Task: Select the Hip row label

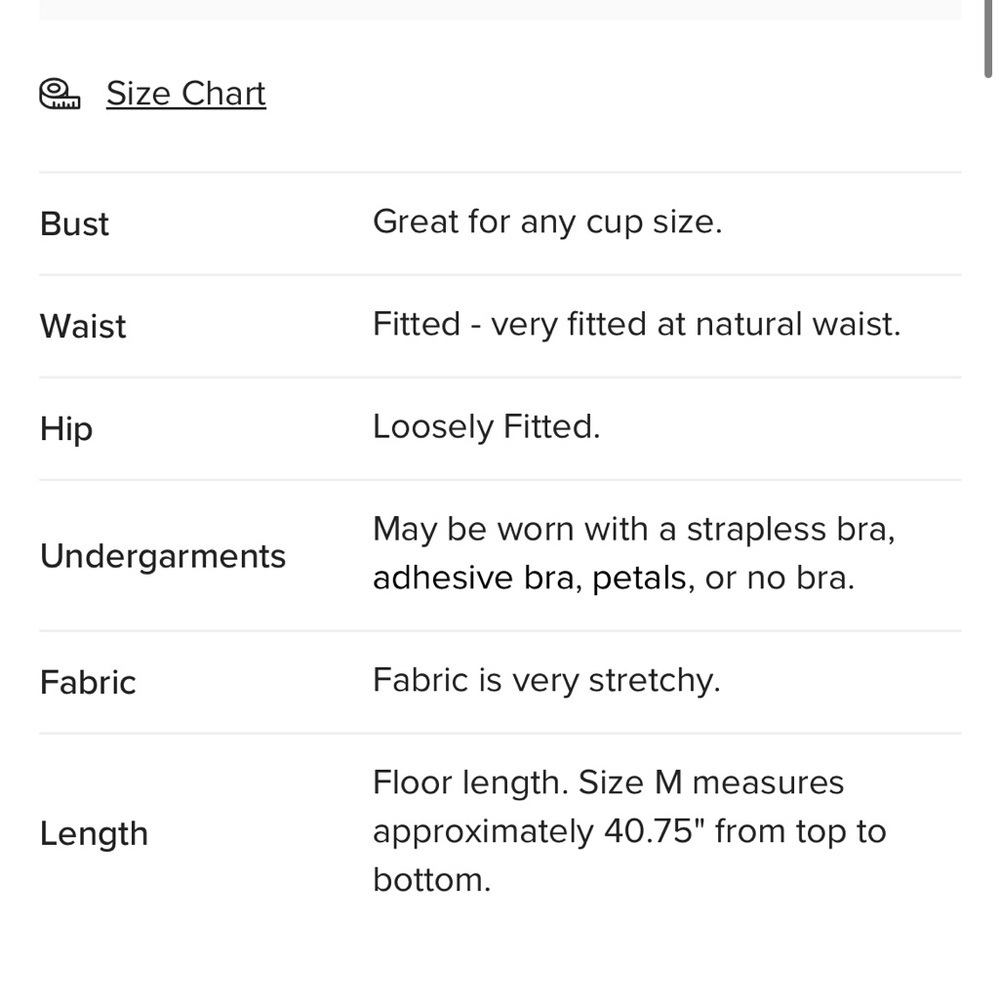Action: 66,429
